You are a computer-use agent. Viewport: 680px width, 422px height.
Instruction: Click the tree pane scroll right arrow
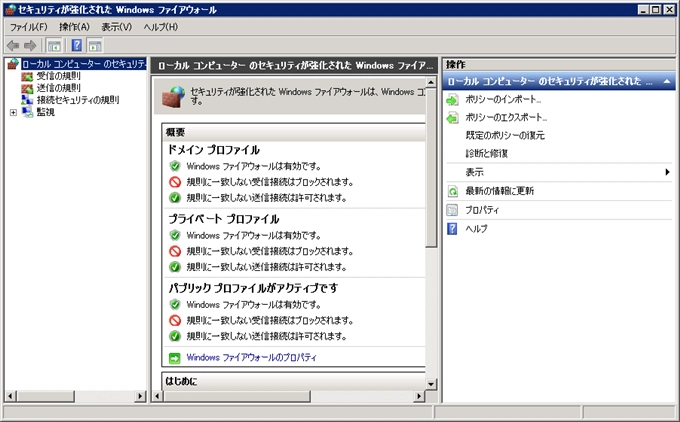click(140, 396)
